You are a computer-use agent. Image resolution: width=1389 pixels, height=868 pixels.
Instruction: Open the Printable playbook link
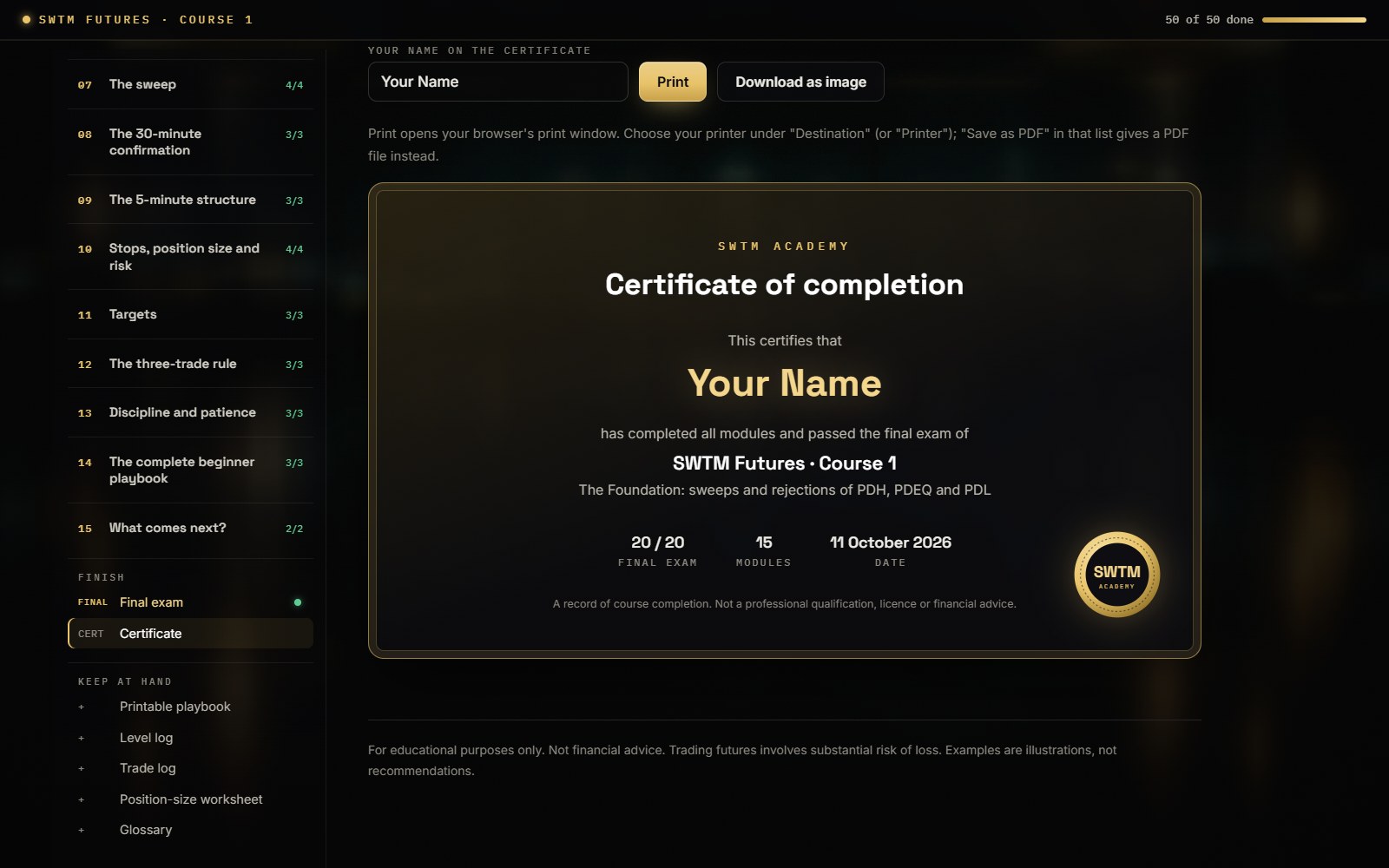click(190, 707)
